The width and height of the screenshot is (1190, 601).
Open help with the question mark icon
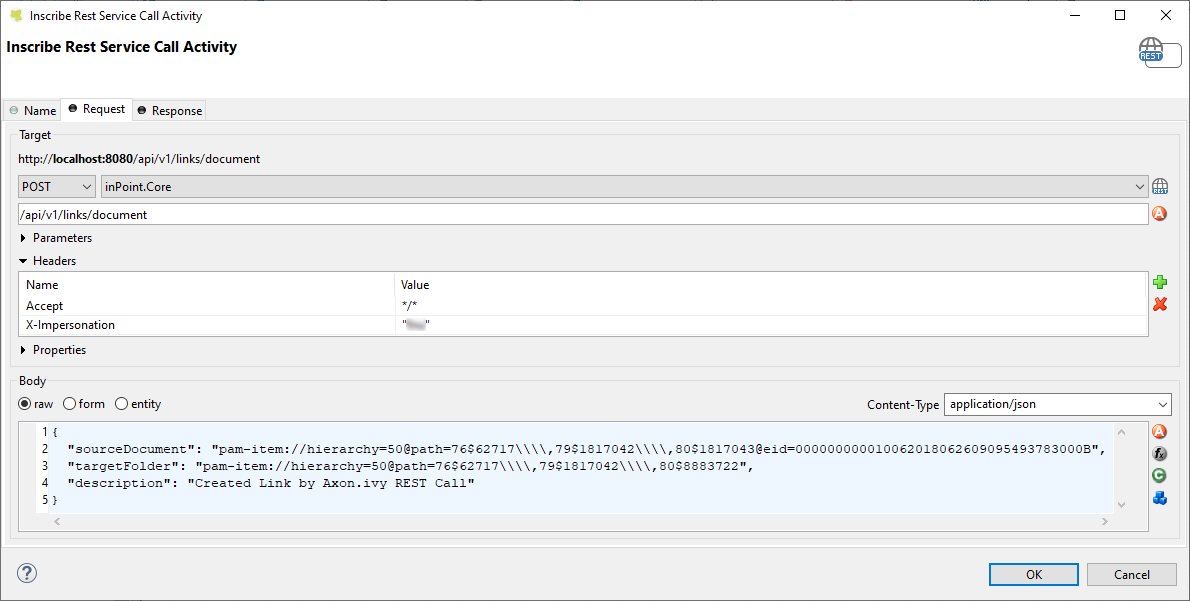27,573
